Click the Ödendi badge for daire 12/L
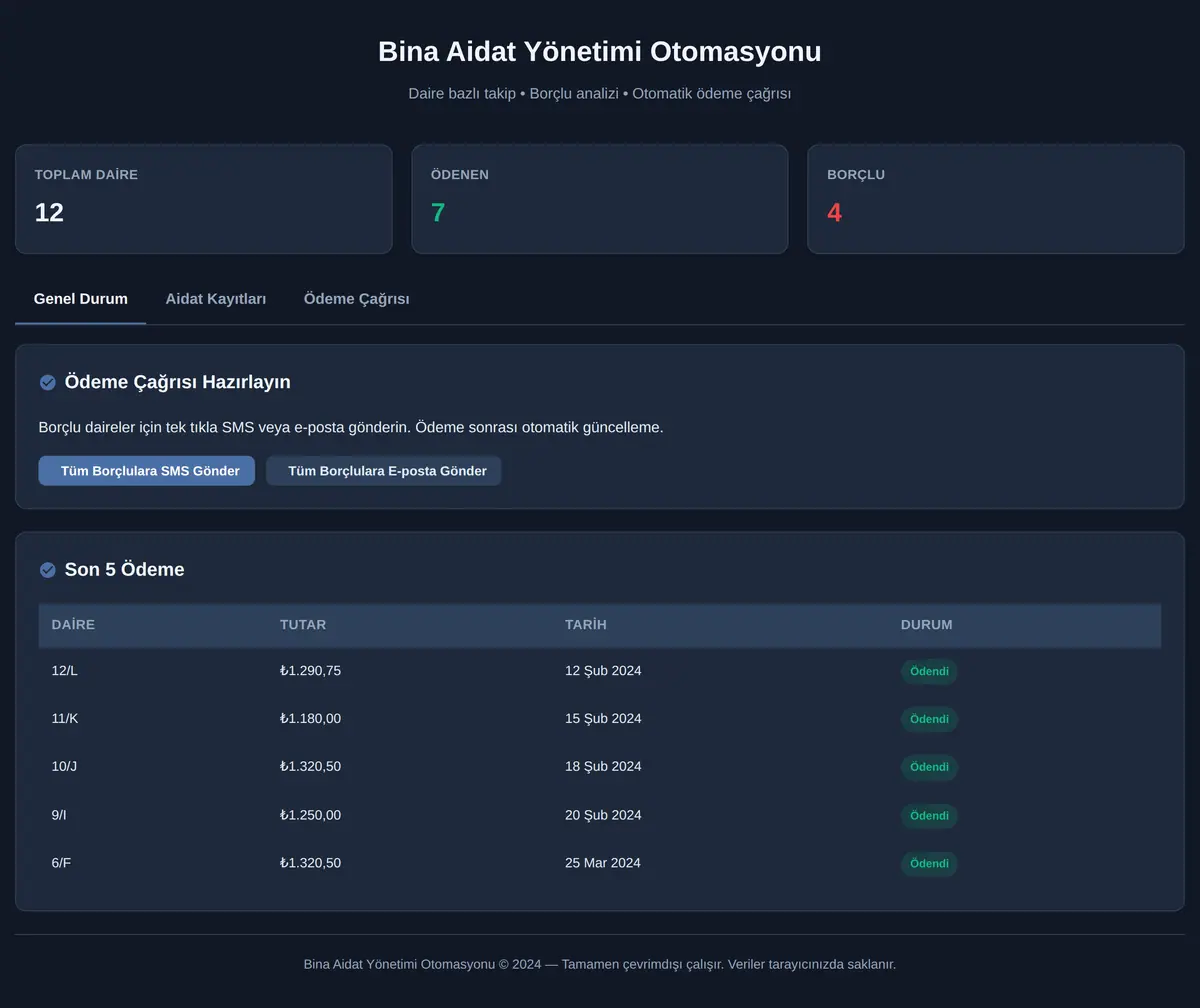The height and width of the screenshot is (1008, 1200). click(929, 672)
